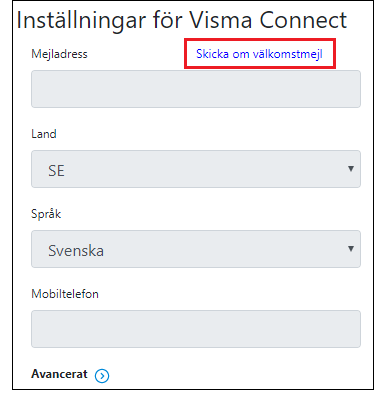This screenshot has height=418, width=390.
Task: Focus the Mobiltelefon input field
Action: point(196,329)
